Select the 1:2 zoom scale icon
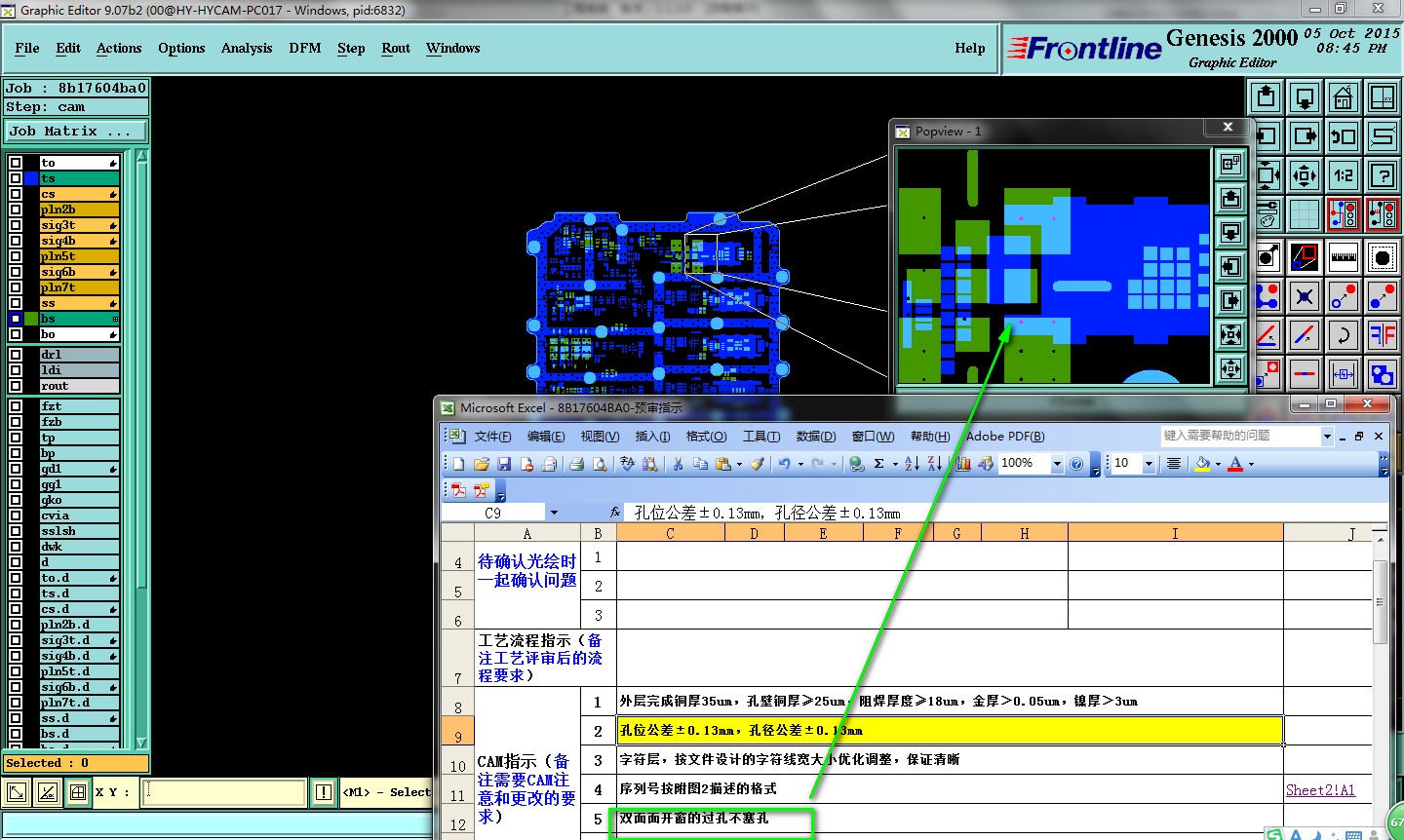1404x840 pixels. point(1344,175)
